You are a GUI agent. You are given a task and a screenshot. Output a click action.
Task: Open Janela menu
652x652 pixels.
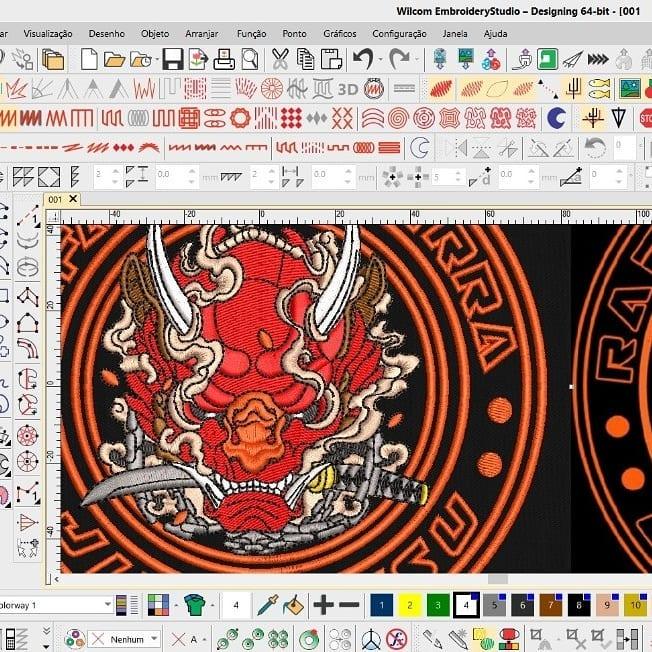point(455,34)
